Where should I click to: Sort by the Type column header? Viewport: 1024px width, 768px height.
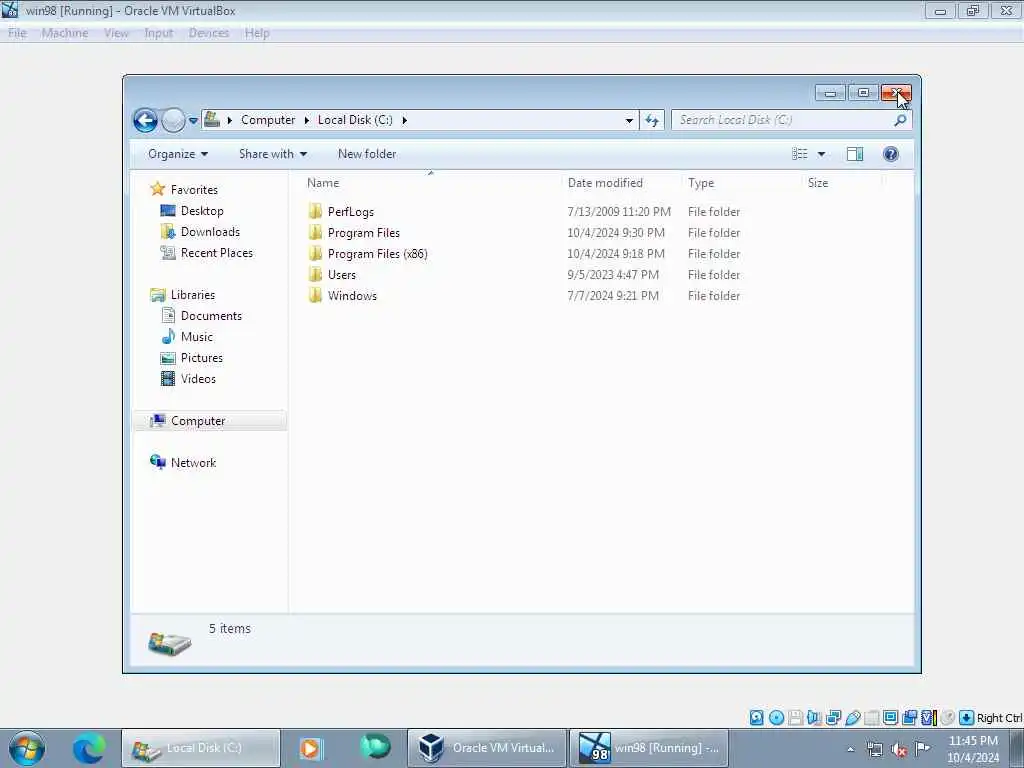click(741, 183)
